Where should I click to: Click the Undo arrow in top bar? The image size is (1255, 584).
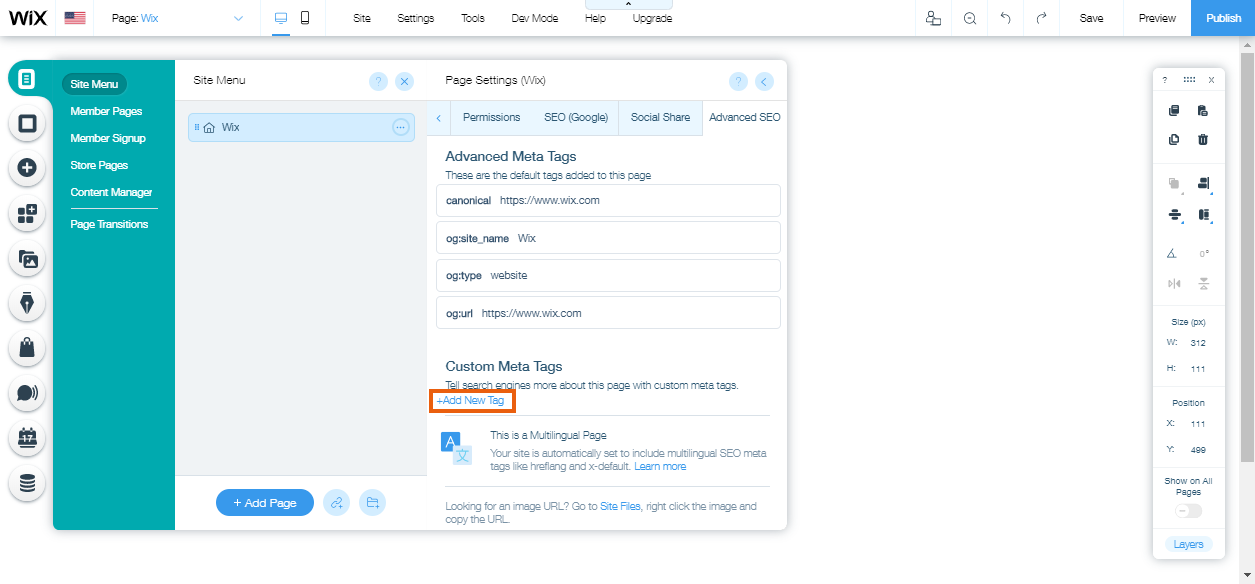coord(1005,18)
